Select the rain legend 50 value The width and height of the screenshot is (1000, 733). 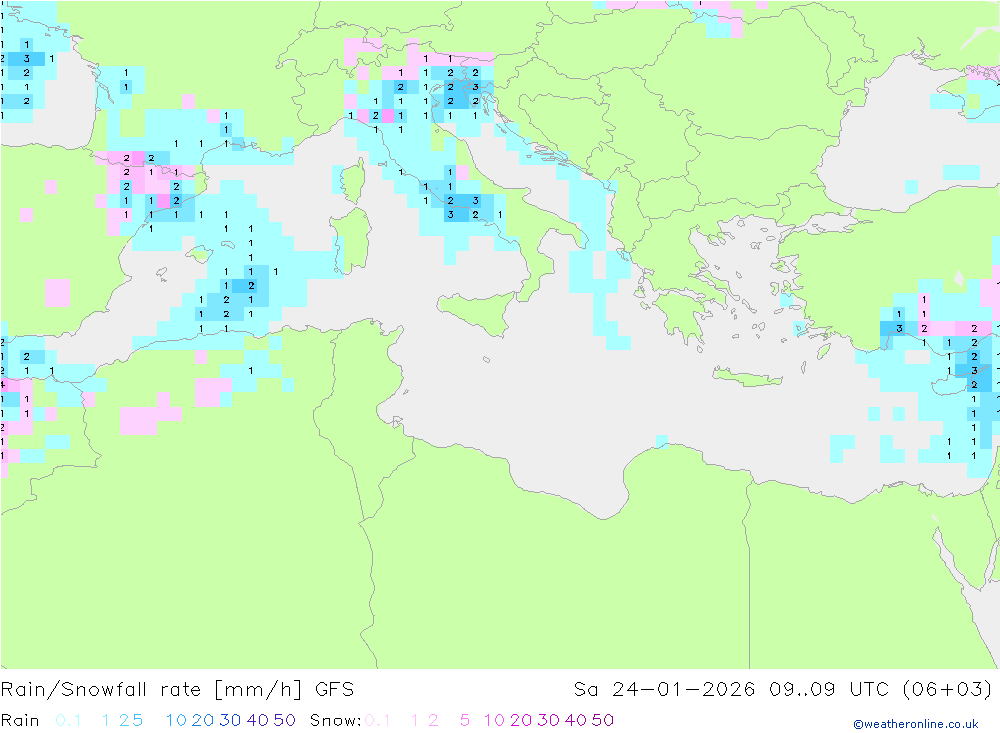284,720
